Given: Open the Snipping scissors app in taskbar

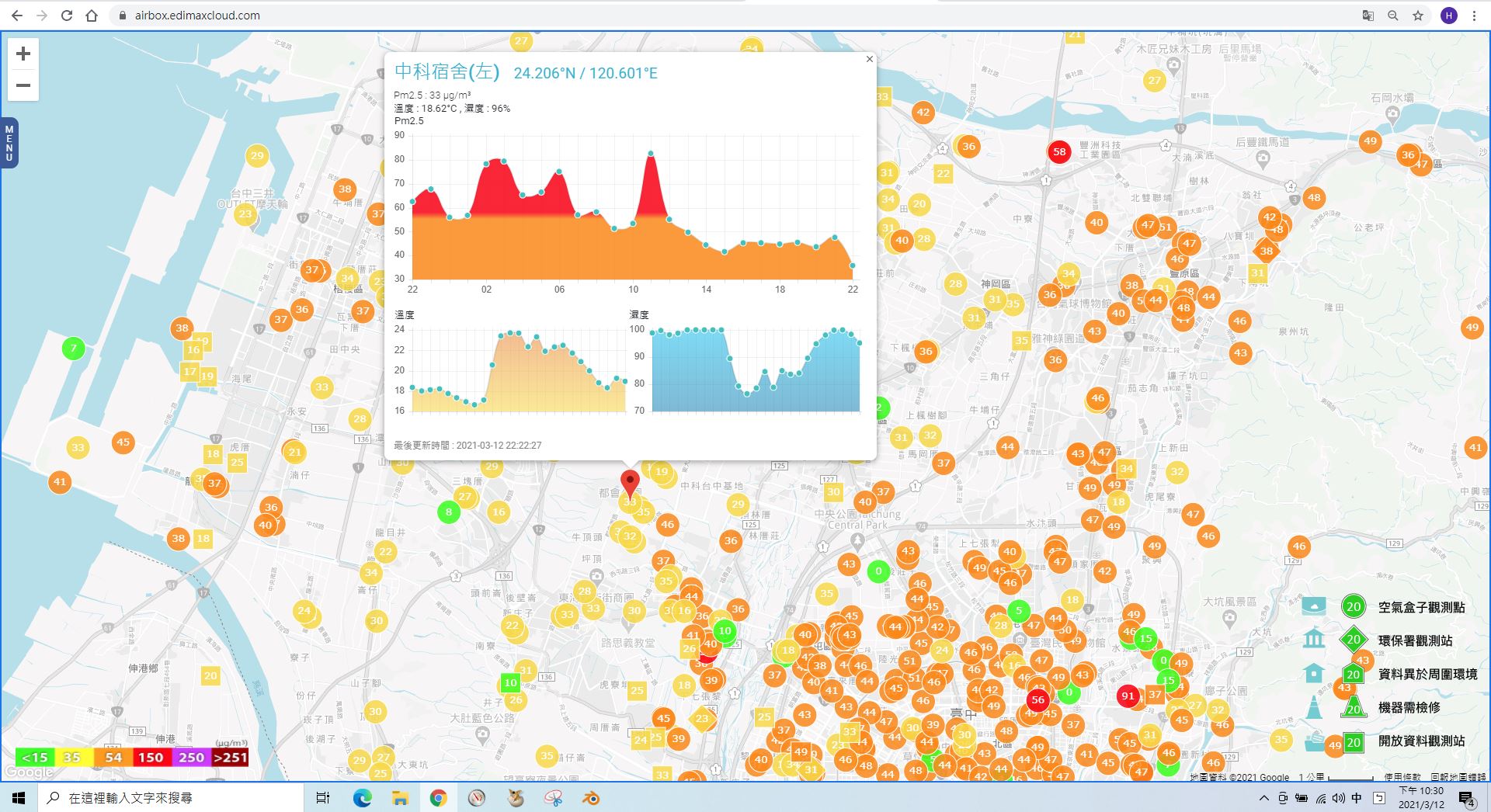Looking at the screenshot, I should 554,797.
